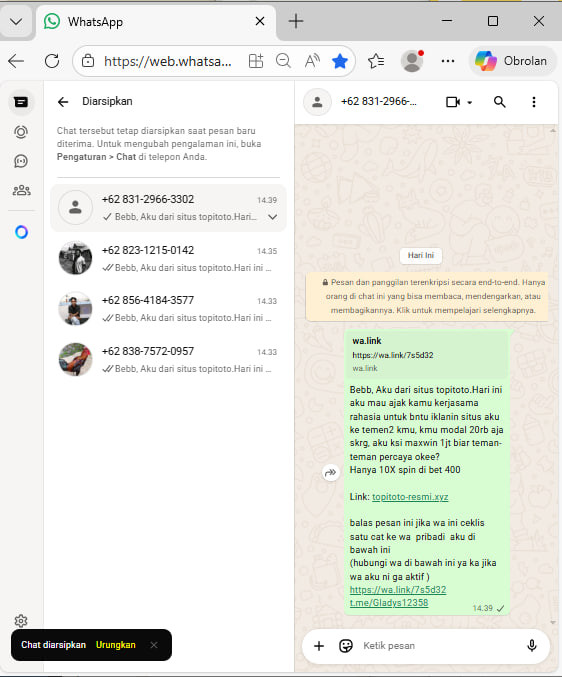Open chat +62 823-1215-0142
The height and width of the screenshot is (677, 562).
(168, 258)
